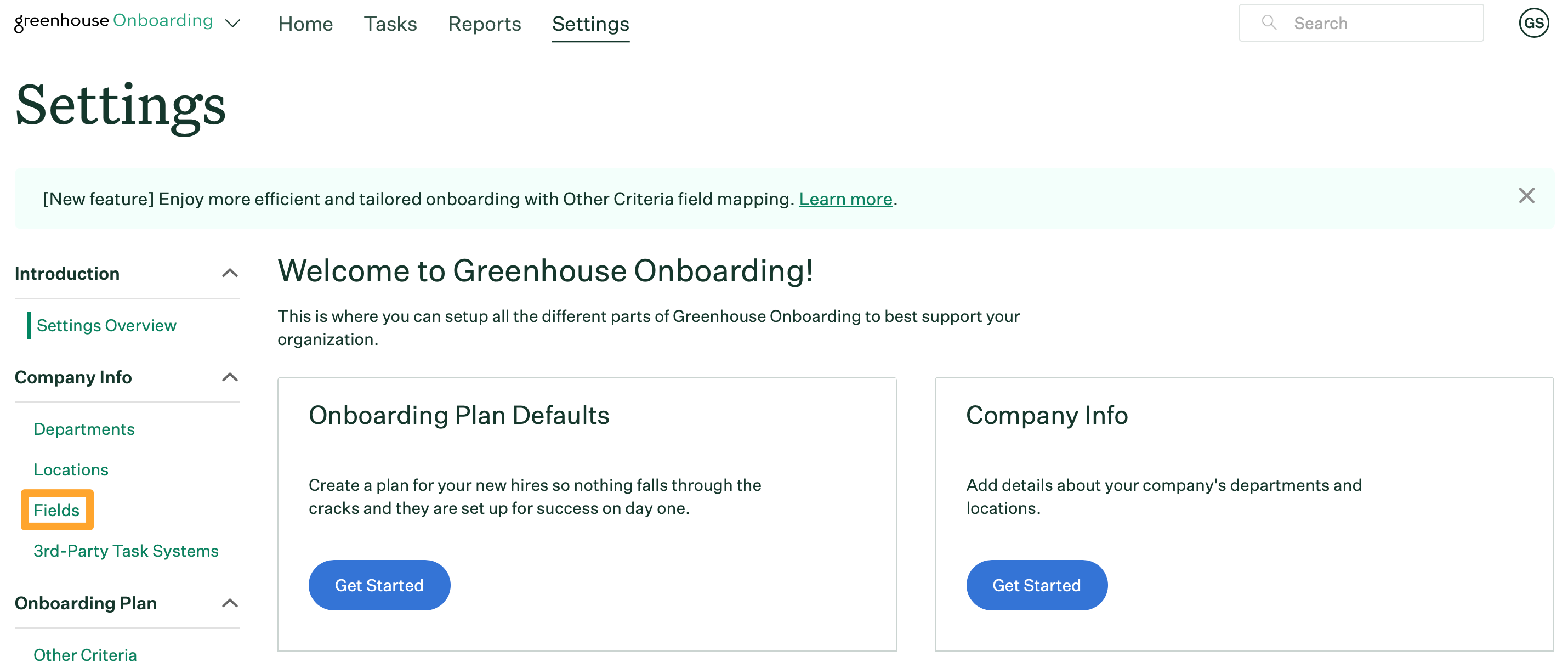
Task: Focus the Search input field
Action: point(1361,23)
